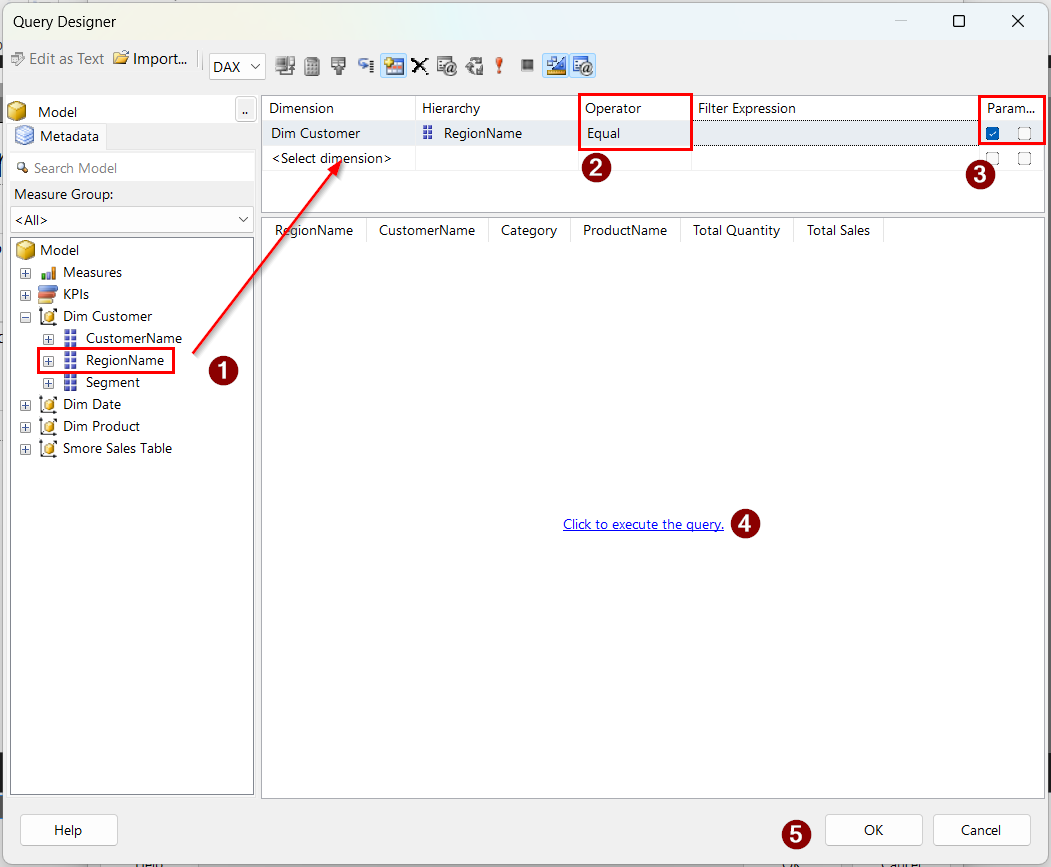
Task: Select the Dim Product tree item
Action: [x=101, y=426]
